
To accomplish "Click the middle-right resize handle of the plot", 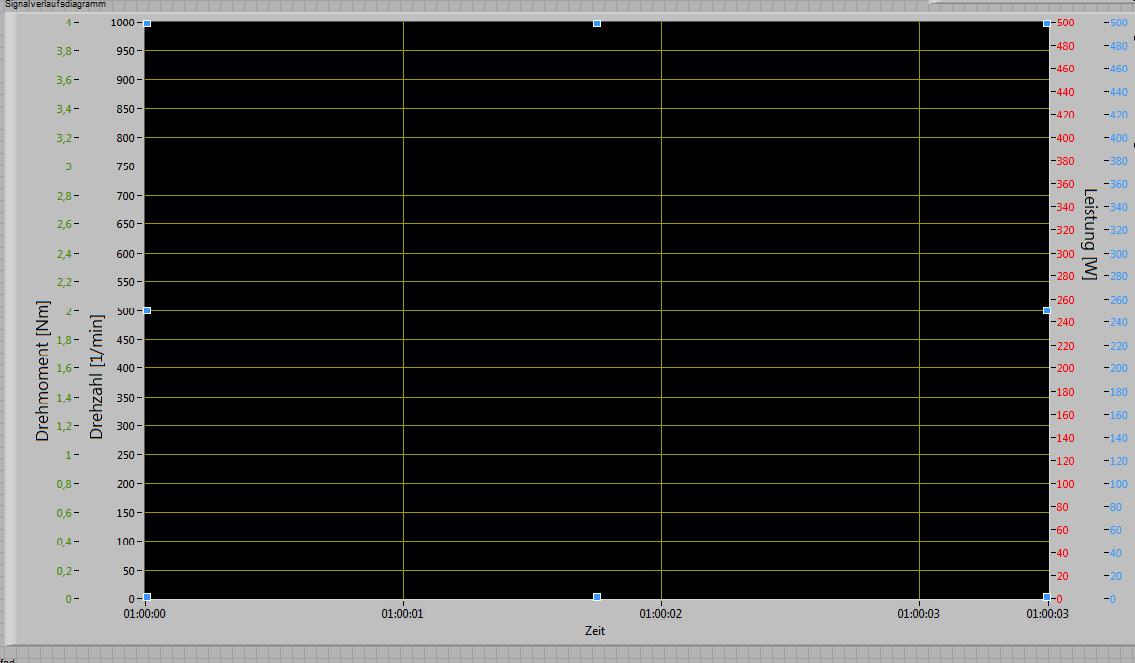I will (1047, 311).
